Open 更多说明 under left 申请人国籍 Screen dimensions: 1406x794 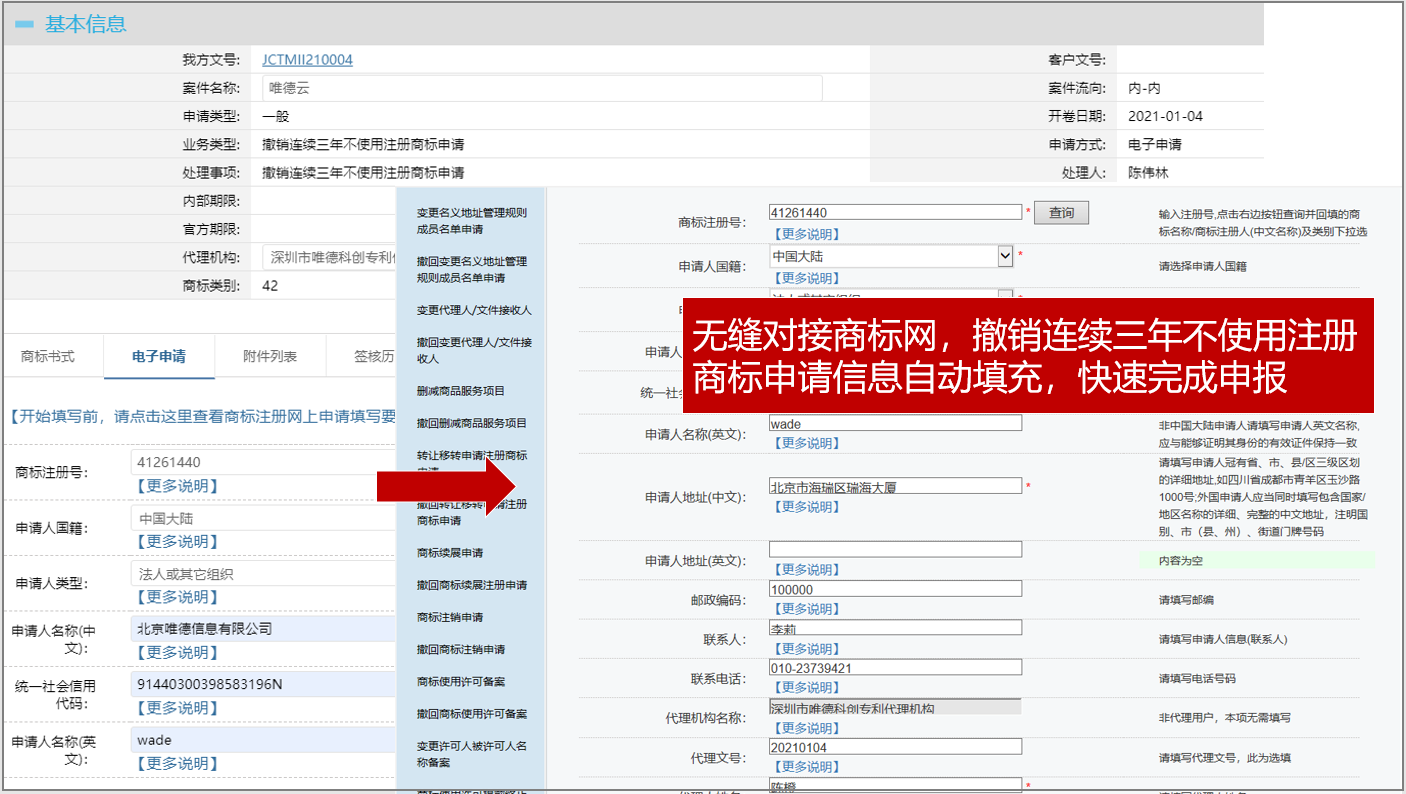(x=177, y=541)
